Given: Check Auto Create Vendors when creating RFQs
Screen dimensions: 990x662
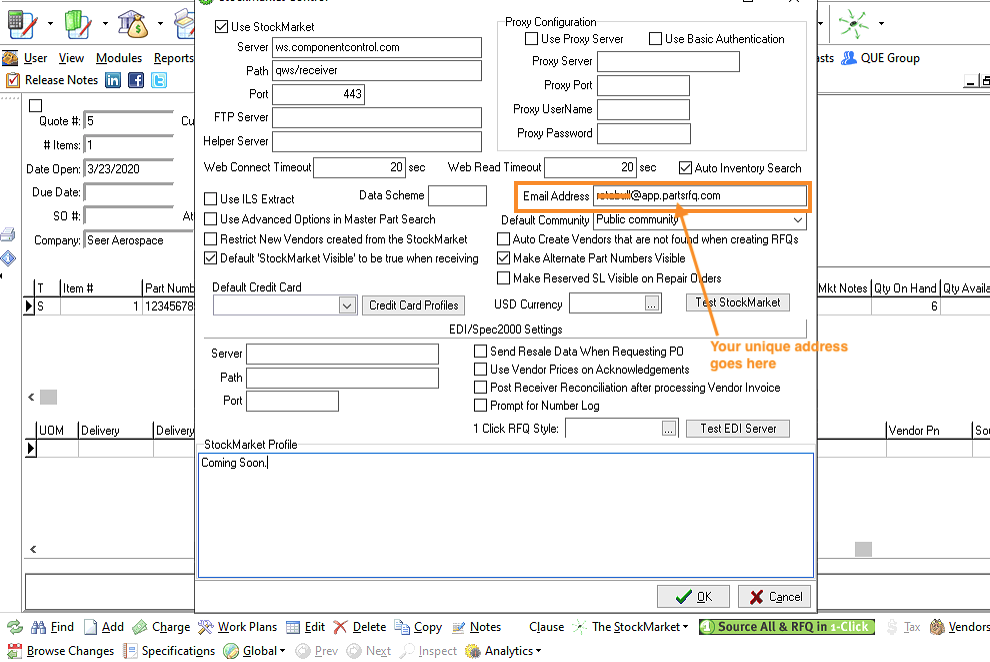Looking at the screenshot, I should 503,239.
